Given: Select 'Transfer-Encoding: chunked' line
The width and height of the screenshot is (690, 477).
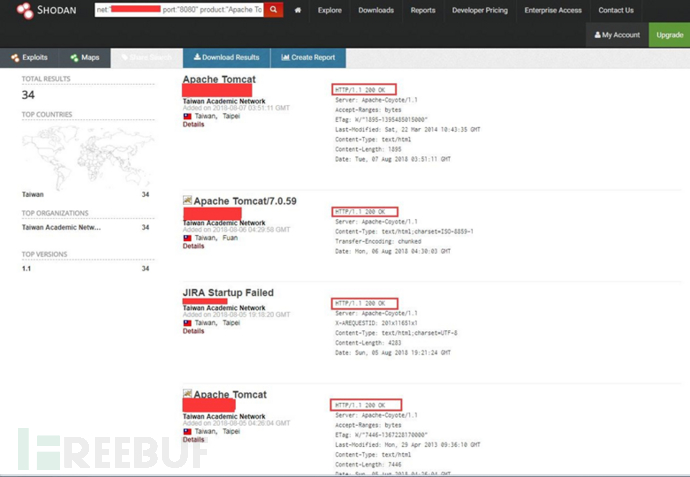Looking at the screenshot, I should click(378, 242).
